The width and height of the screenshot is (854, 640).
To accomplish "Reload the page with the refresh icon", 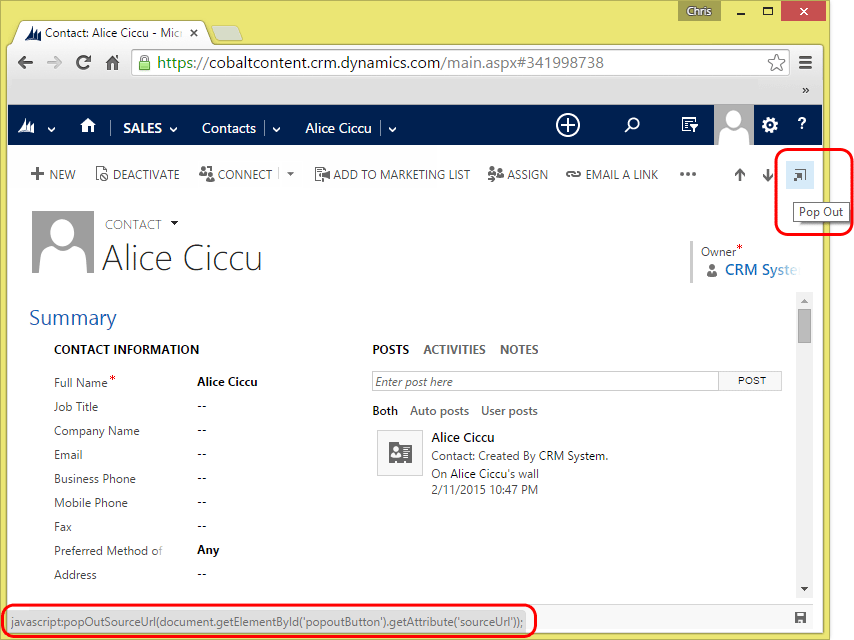I will (83, 63).
